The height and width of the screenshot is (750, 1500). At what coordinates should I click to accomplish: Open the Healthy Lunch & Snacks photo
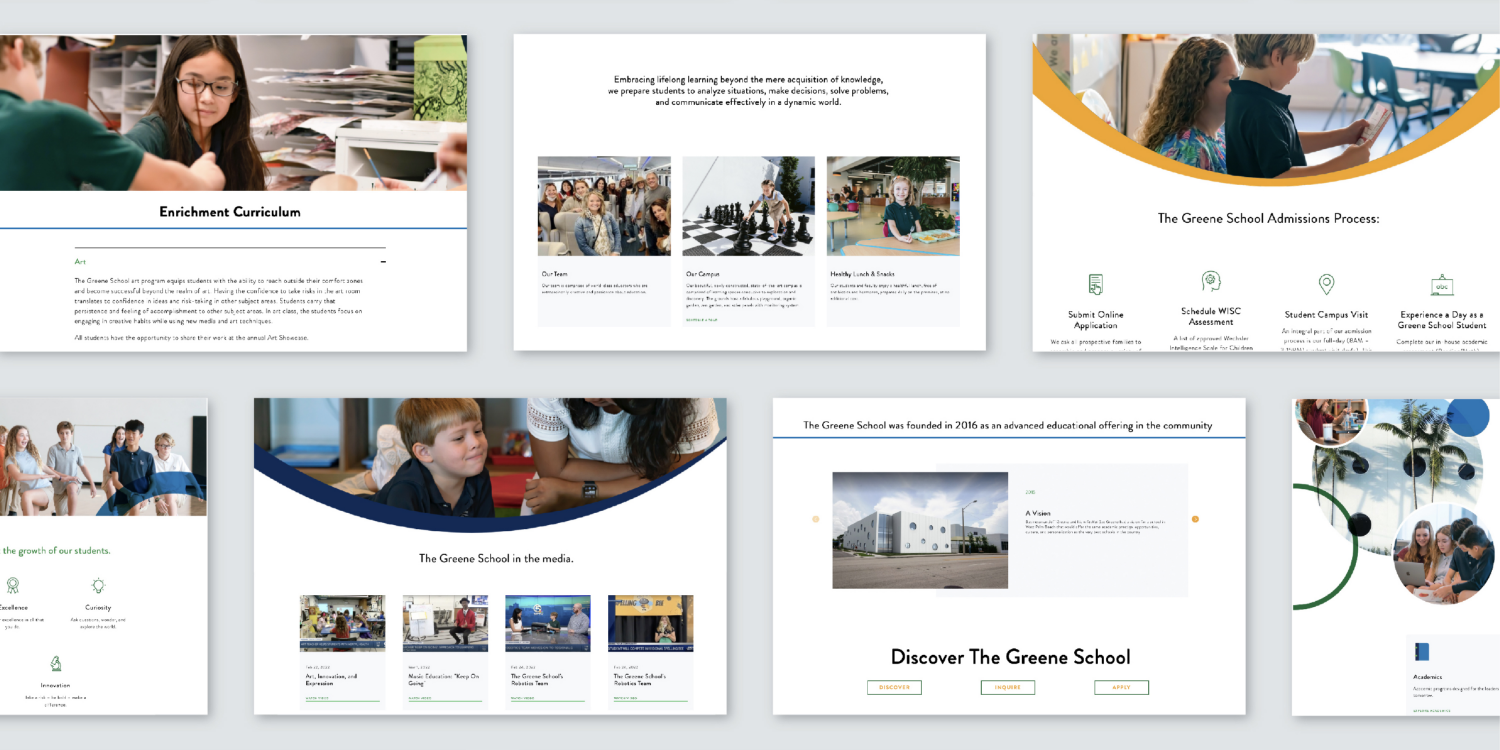point(893,206)
